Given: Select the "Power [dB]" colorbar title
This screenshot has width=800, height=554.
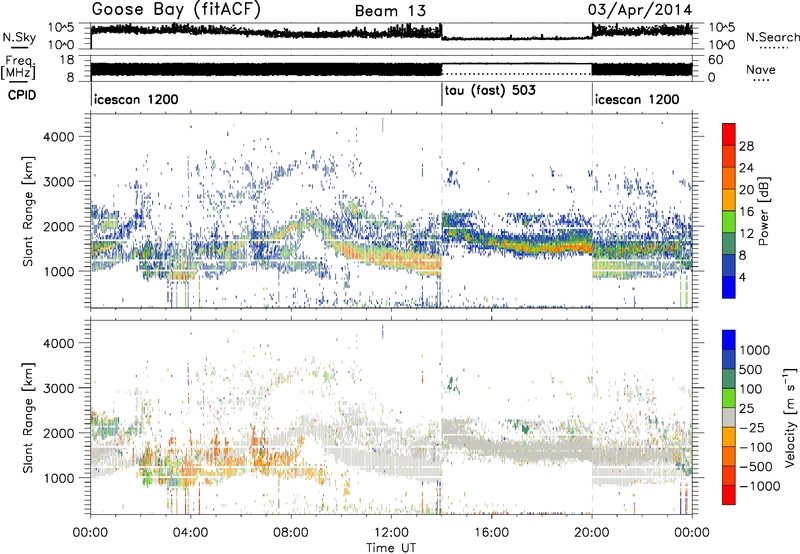Looking at the screenshot, I should point(763,211).
